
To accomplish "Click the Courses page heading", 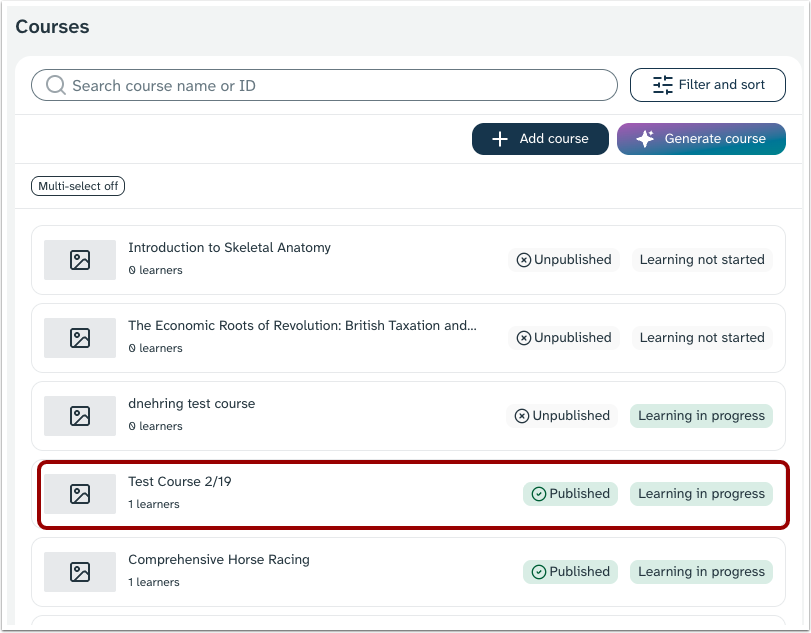I will click(52, 27).
